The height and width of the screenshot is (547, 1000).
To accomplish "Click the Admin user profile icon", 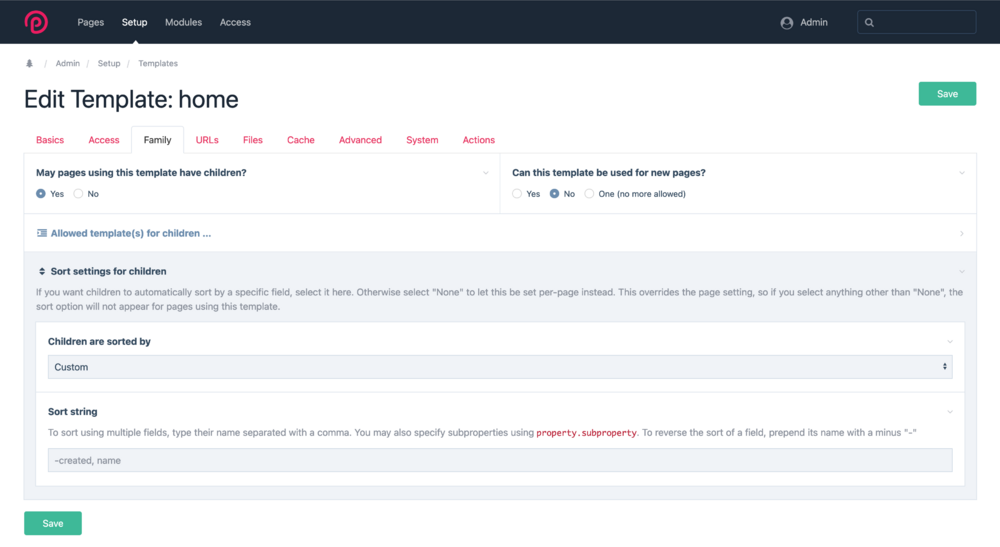I will [x=787, y=23].
